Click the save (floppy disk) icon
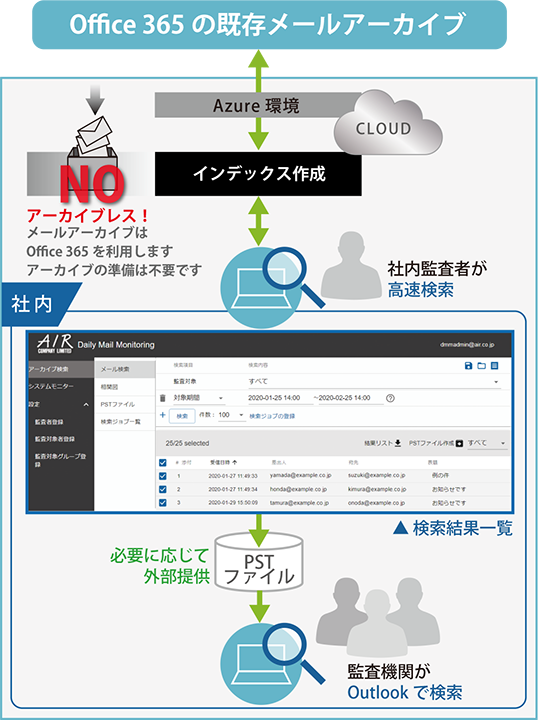 pyautogui.click(x=468, y=366)
